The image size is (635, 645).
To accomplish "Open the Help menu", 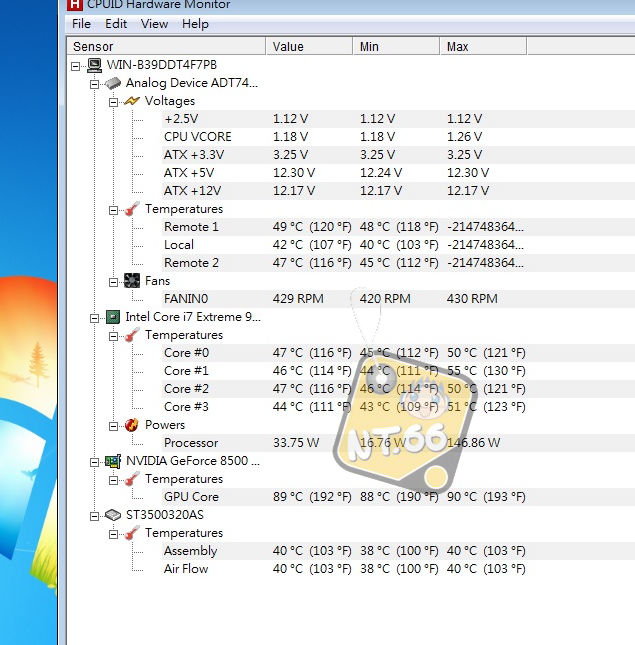I will coord(195,24).
